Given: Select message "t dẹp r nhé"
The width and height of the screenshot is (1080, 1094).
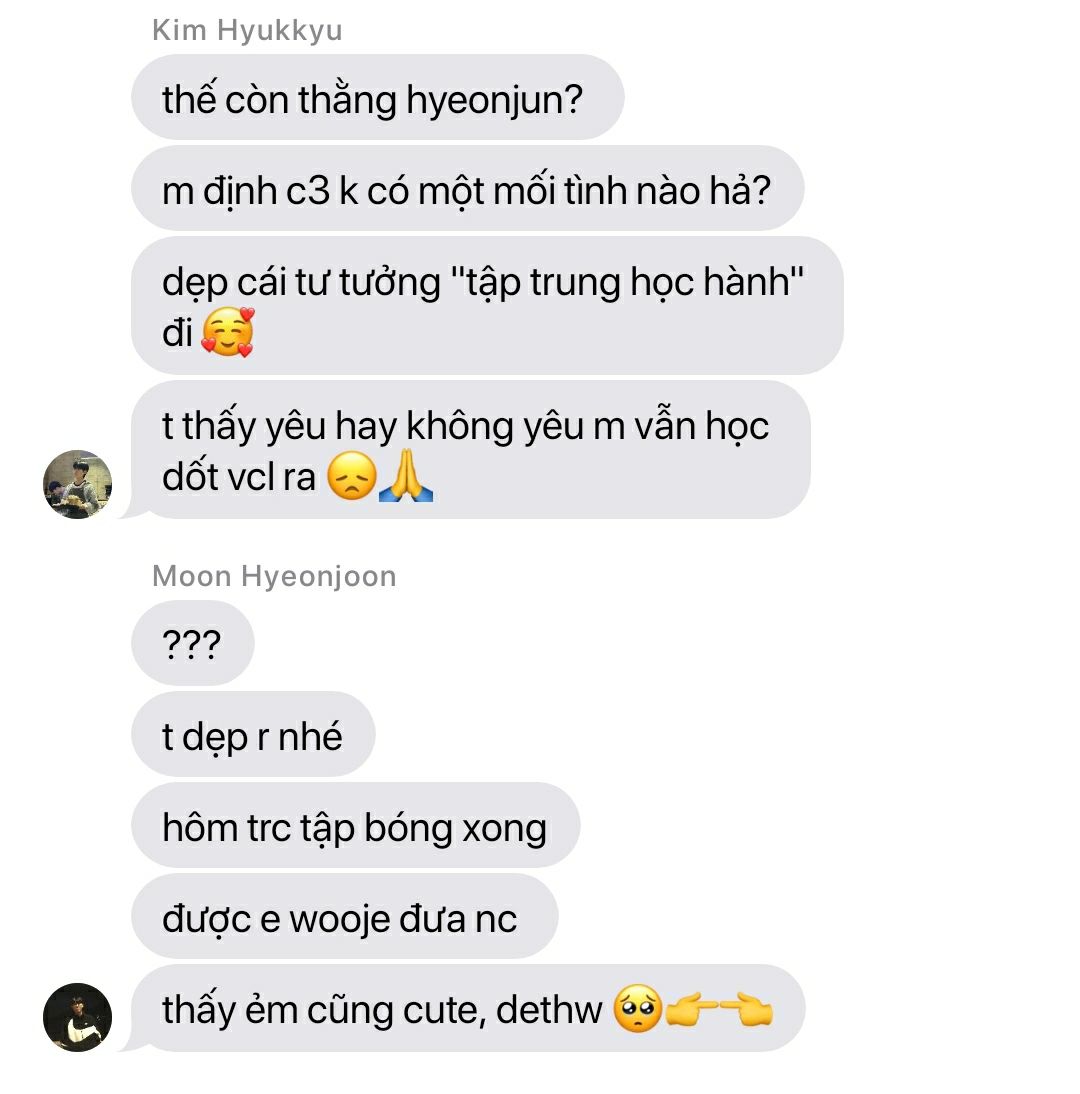Looking at the screenshot, I should tap(253, 734).
